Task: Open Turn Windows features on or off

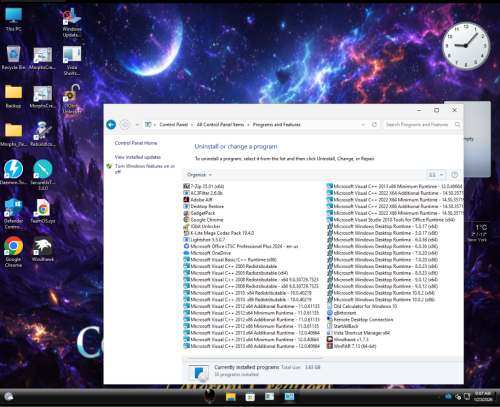Action: pos(145,169)
